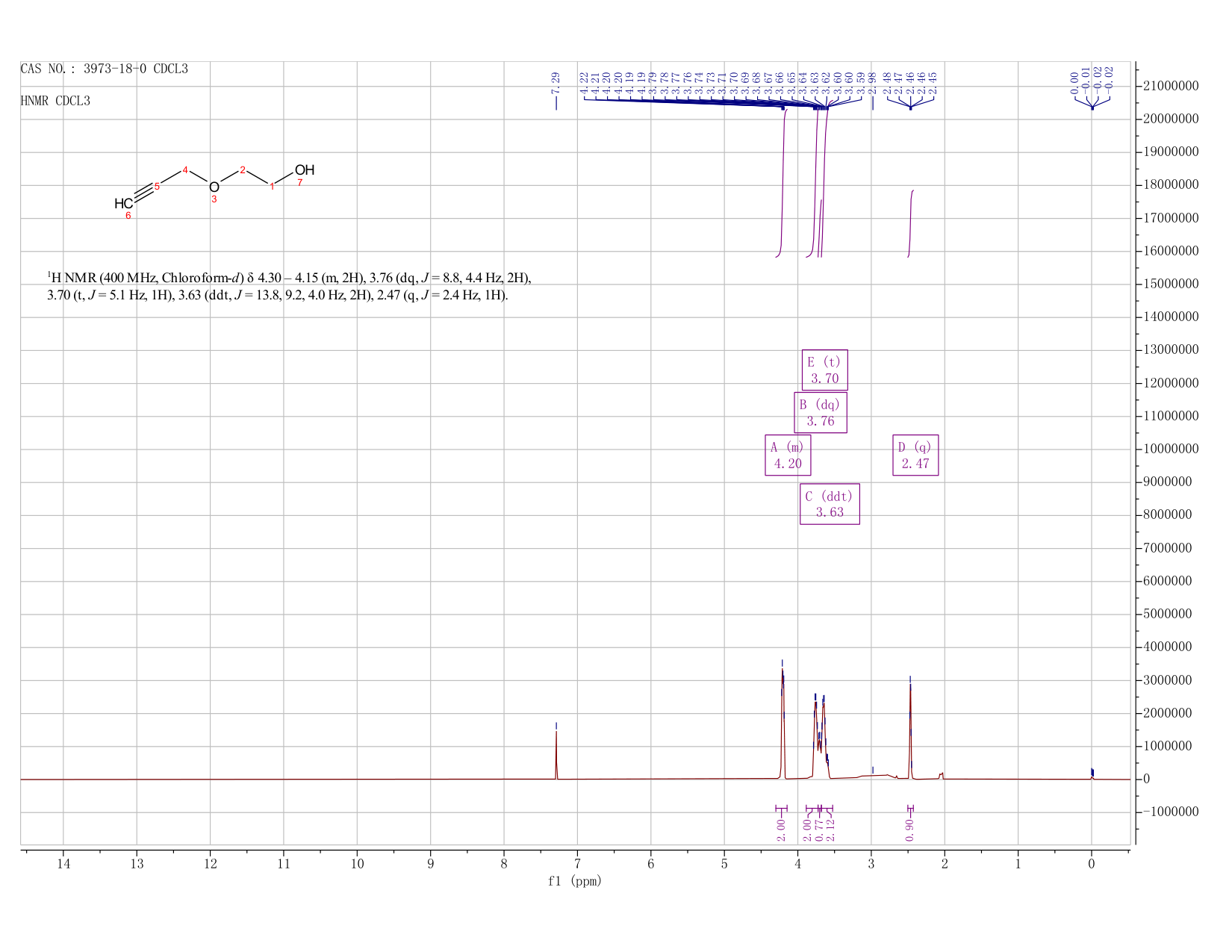The image size is (1232, 952).
Task: Click the 'B (dq) 3.76' multiplet label box
Action: (x=820, y=412)
